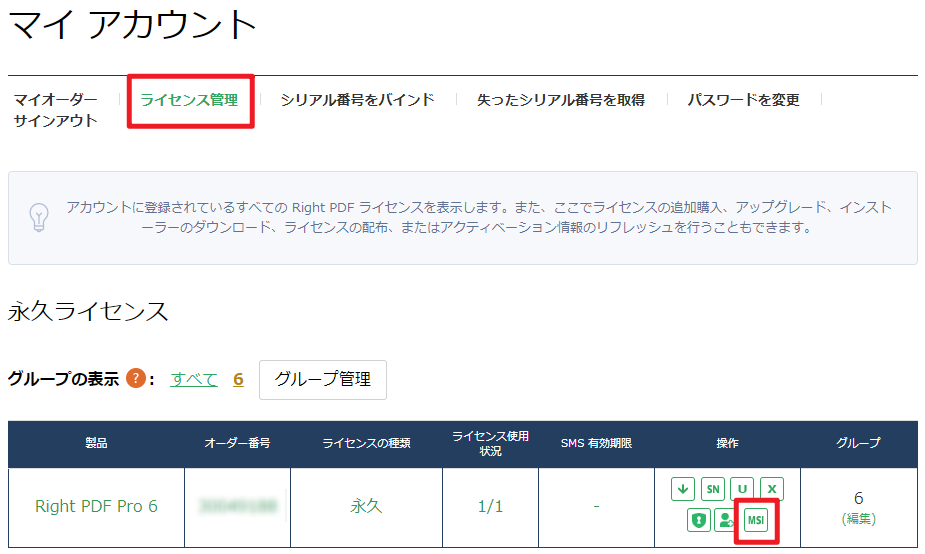Click the ライセンスの種類 column header

click(x=366, y=443)
